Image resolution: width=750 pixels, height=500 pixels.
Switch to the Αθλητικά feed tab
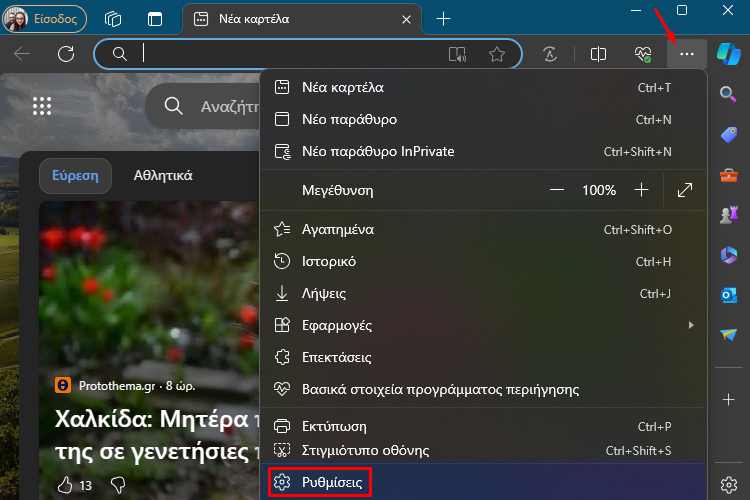(163, 176)
